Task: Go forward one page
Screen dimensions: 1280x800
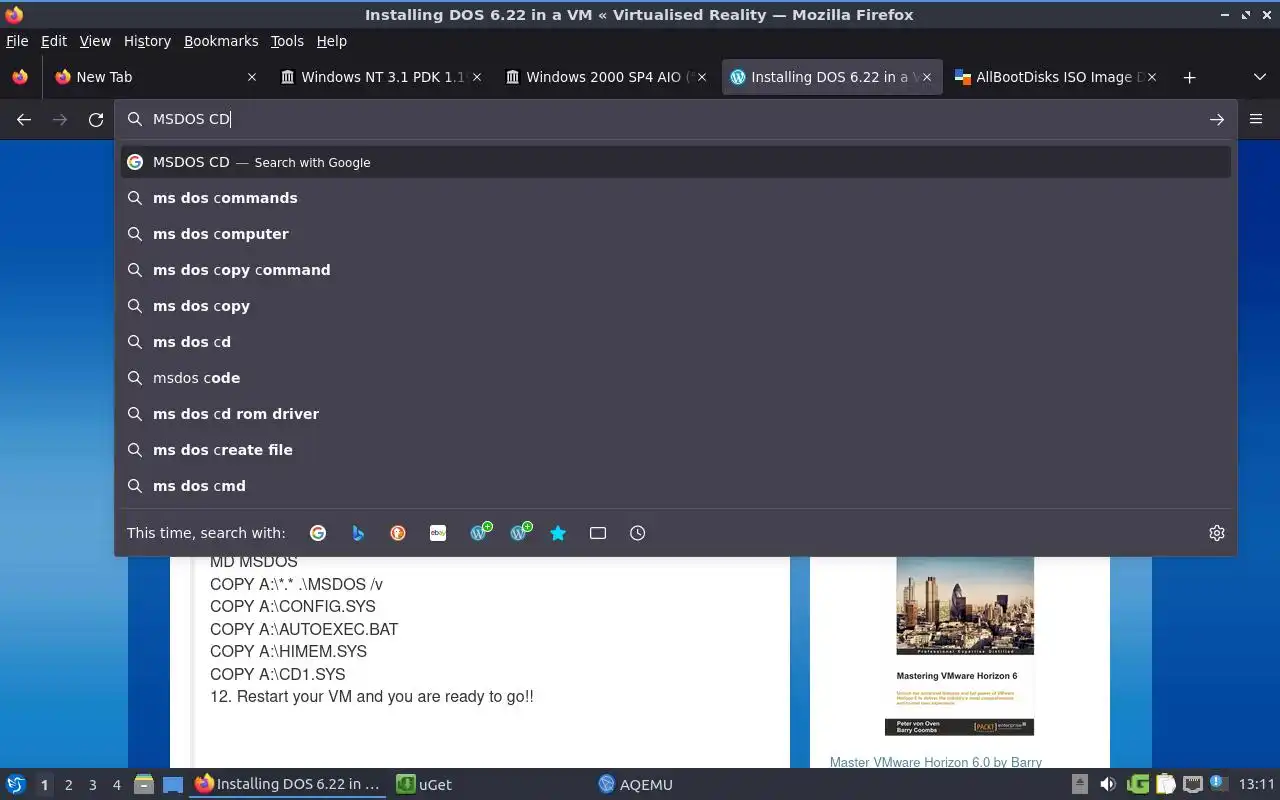Action: tap(60, 119)
